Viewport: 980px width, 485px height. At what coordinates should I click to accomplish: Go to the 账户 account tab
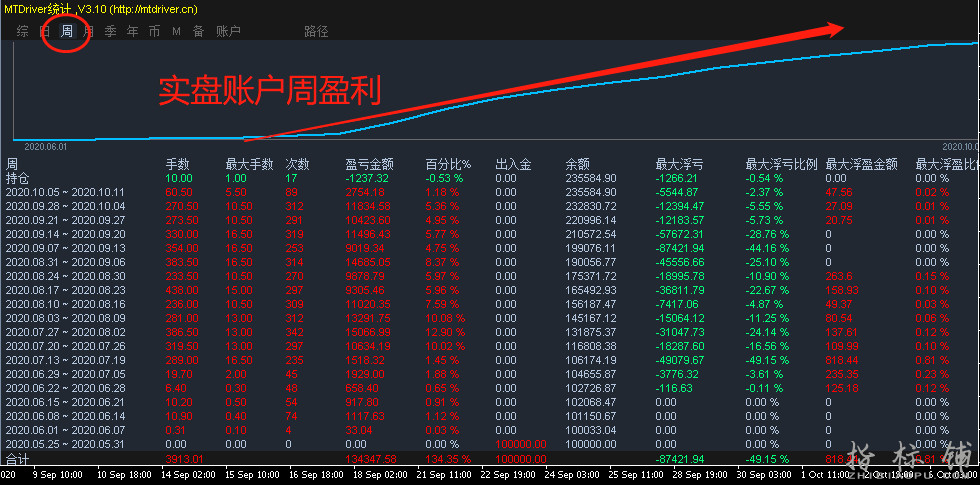[228, 31]
